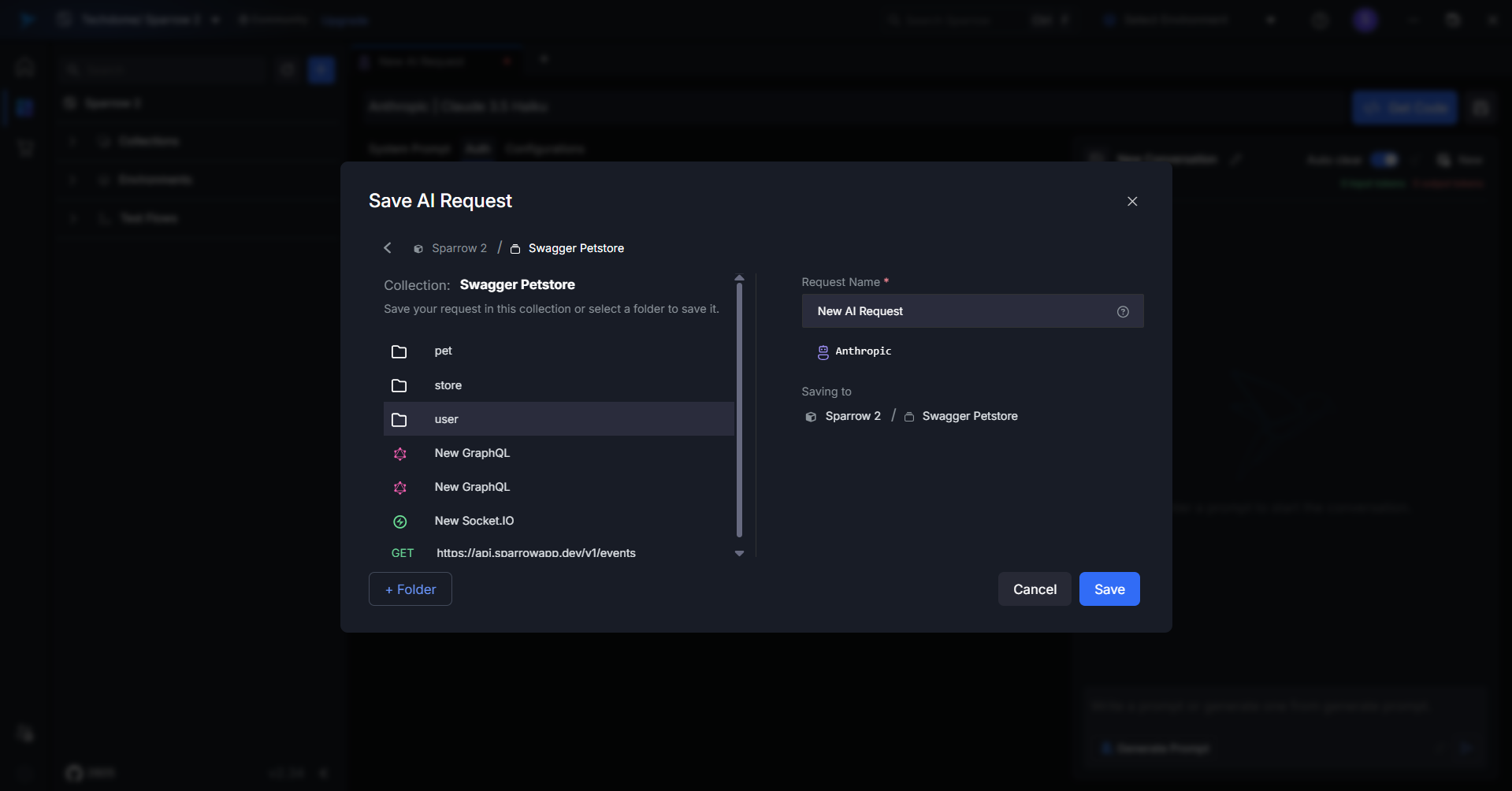Screen dimensions: 1512x791
Task: Click the Cancel button
Action: coord(1034,589)
